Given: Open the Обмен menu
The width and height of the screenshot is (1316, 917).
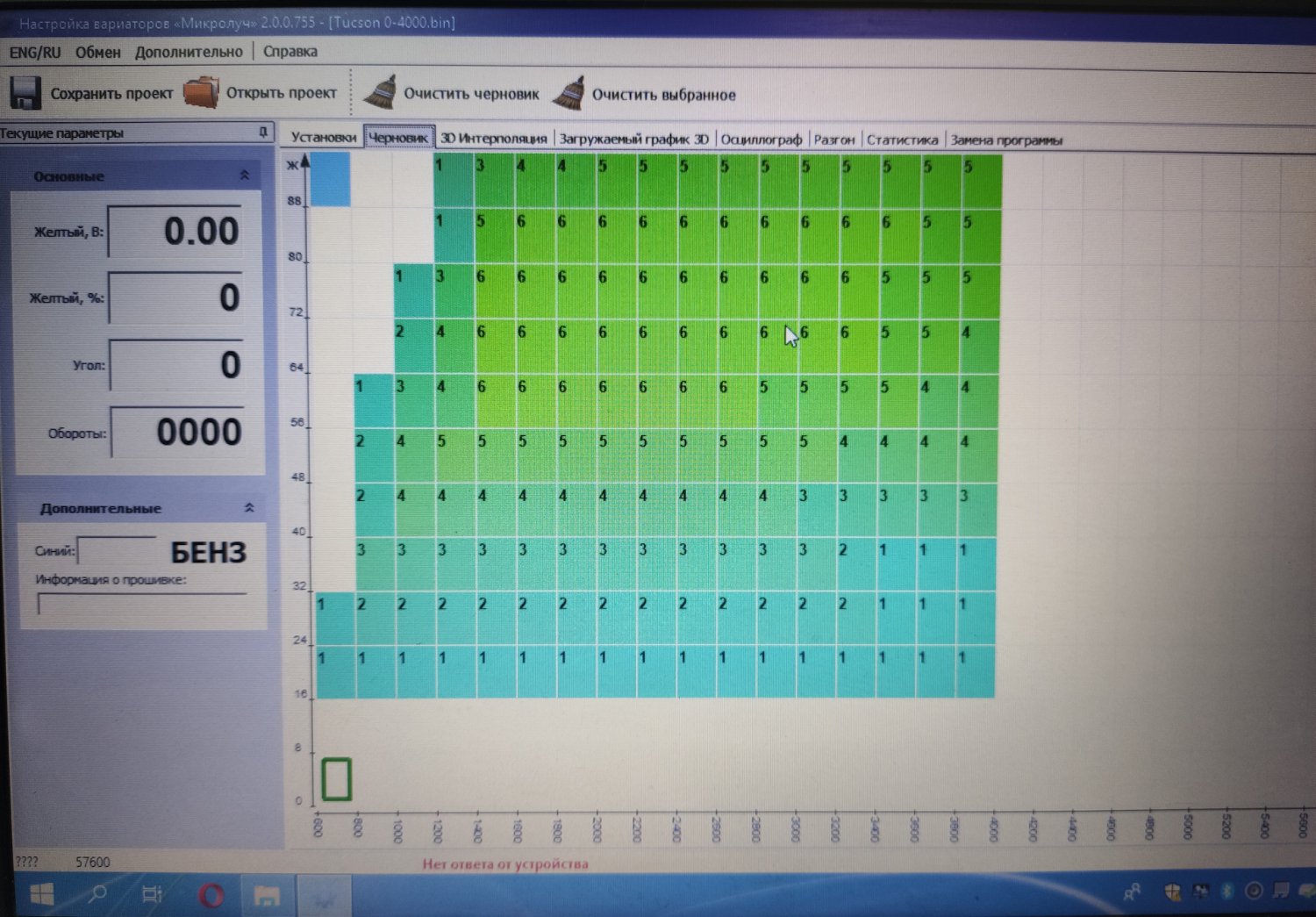Looking at the screenshot, I should click(x=97, y=53).
